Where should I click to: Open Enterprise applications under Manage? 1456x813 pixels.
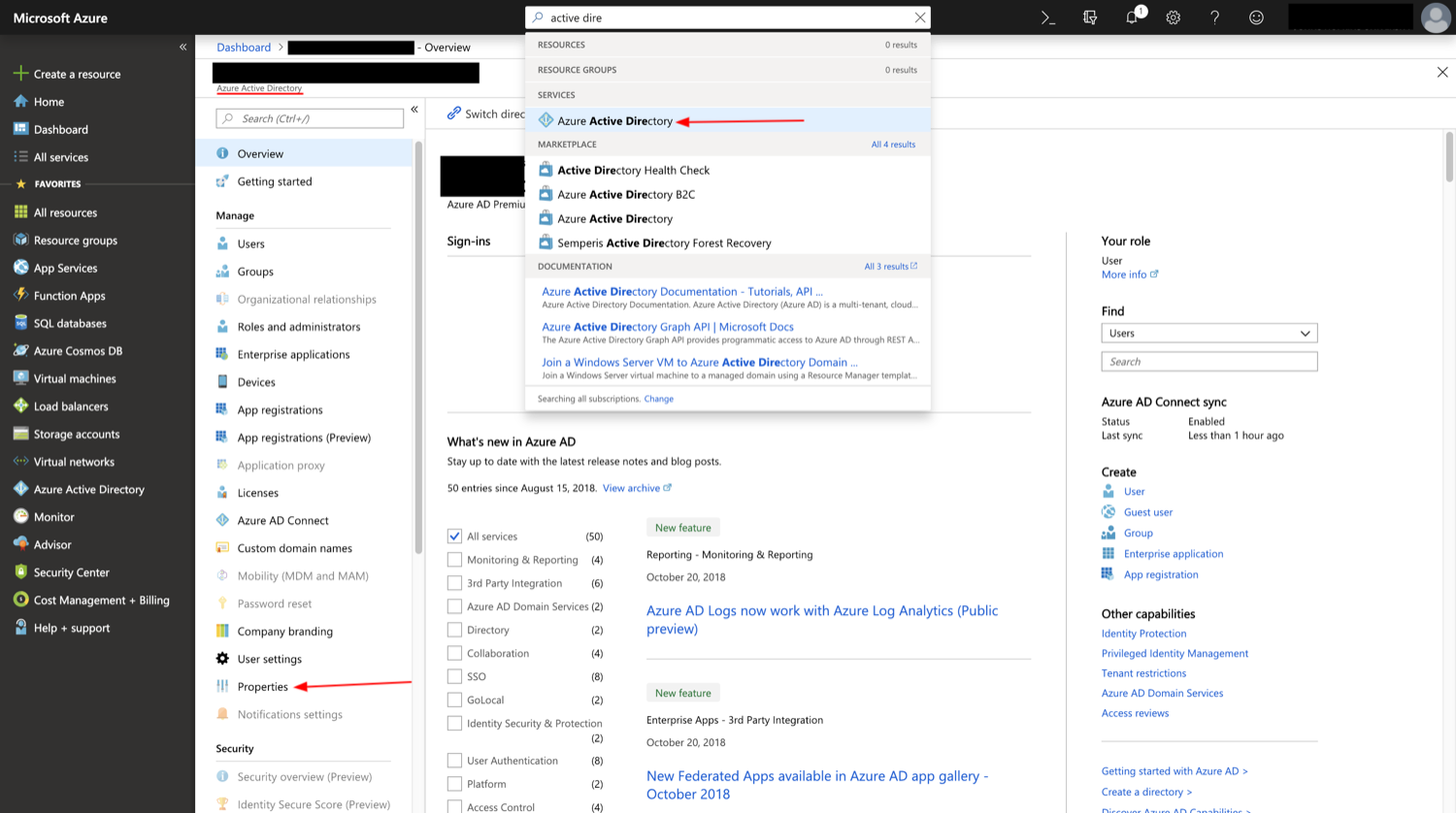293,354
